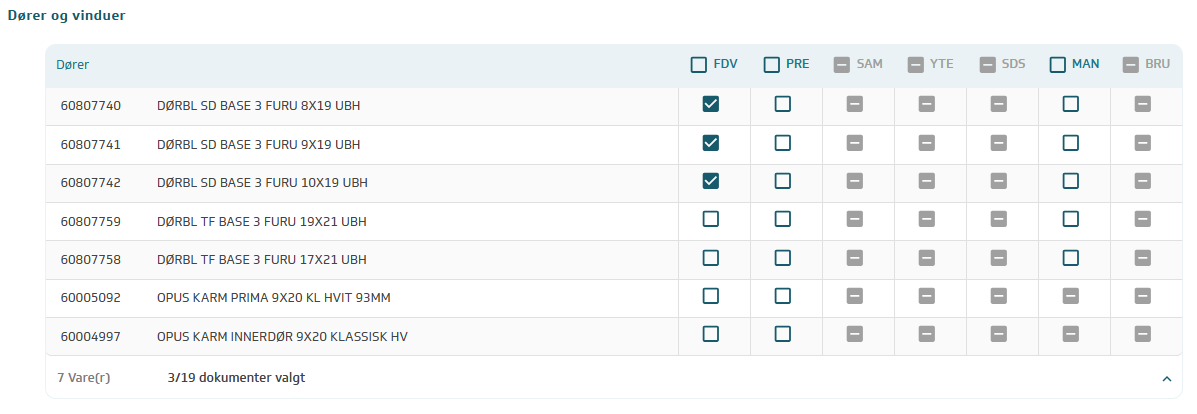Check PRE for product 60807740
Viewport: 1197px width, 414px height.
pos(783,104)
